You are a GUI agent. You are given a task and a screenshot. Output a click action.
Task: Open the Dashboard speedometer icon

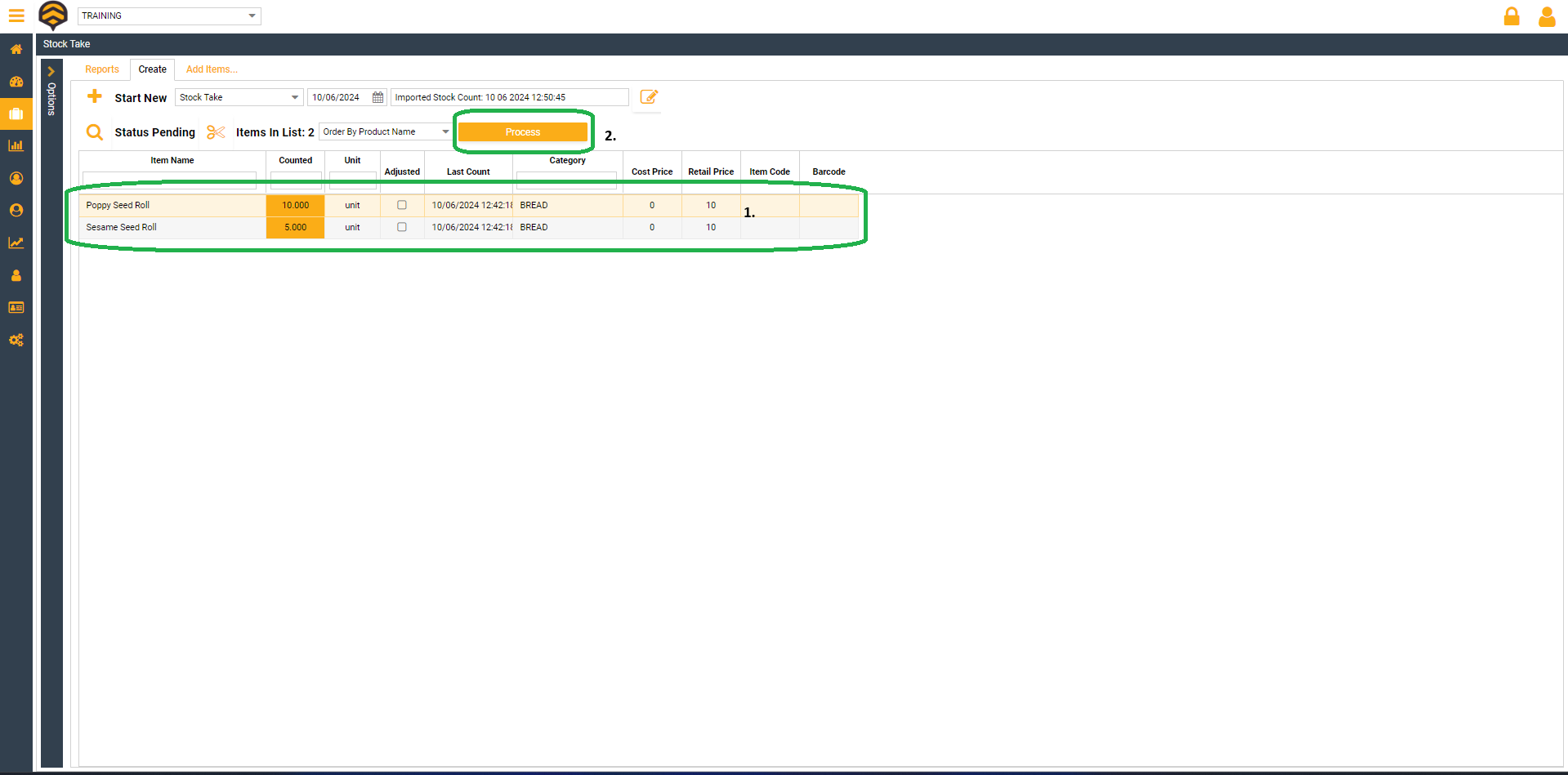click(16, 82)
